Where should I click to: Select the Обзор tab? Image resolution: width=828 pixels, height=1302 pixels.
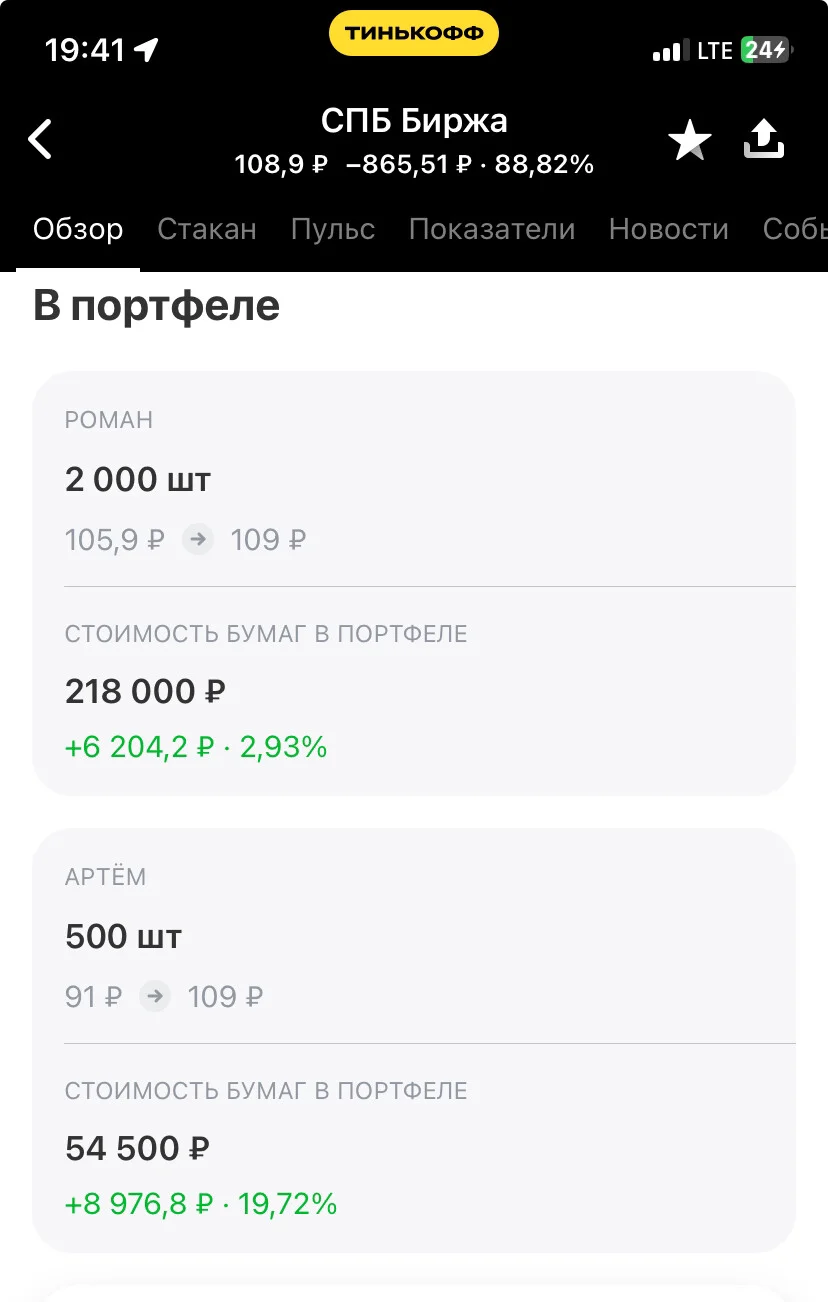(78, 229)
